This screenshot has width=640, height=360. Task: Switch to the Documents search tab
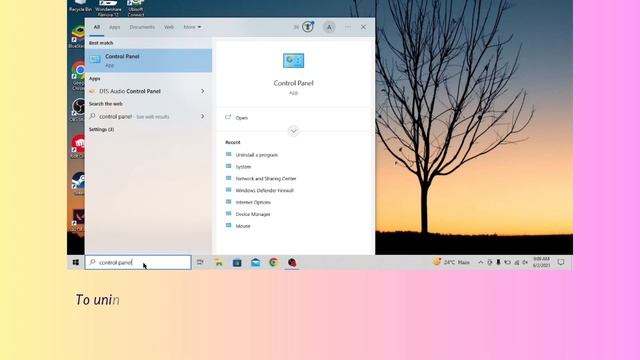pos(142,27)
